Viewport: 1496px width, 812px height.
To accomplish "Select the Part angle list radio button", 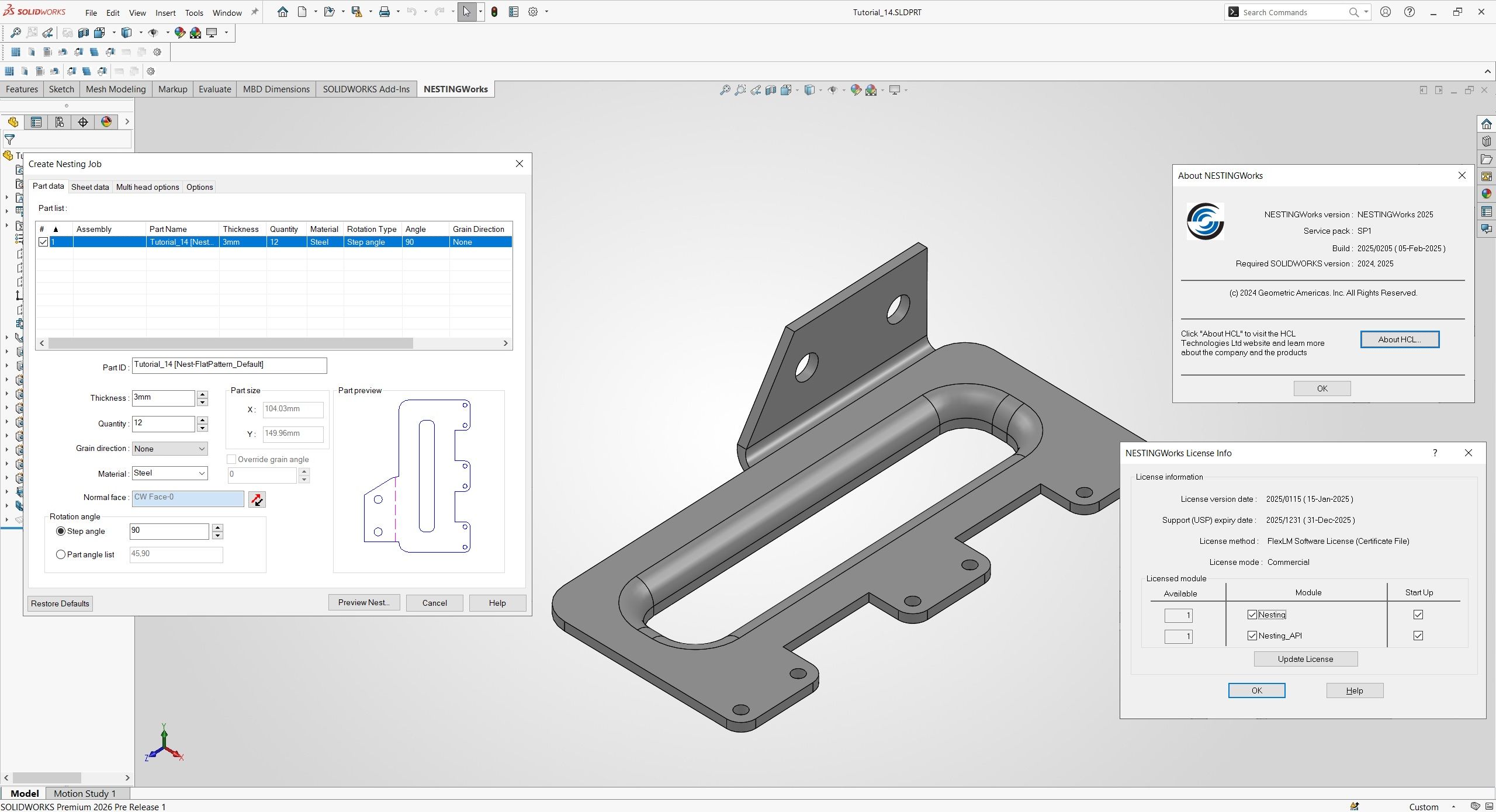I will (x=61, y=554).
